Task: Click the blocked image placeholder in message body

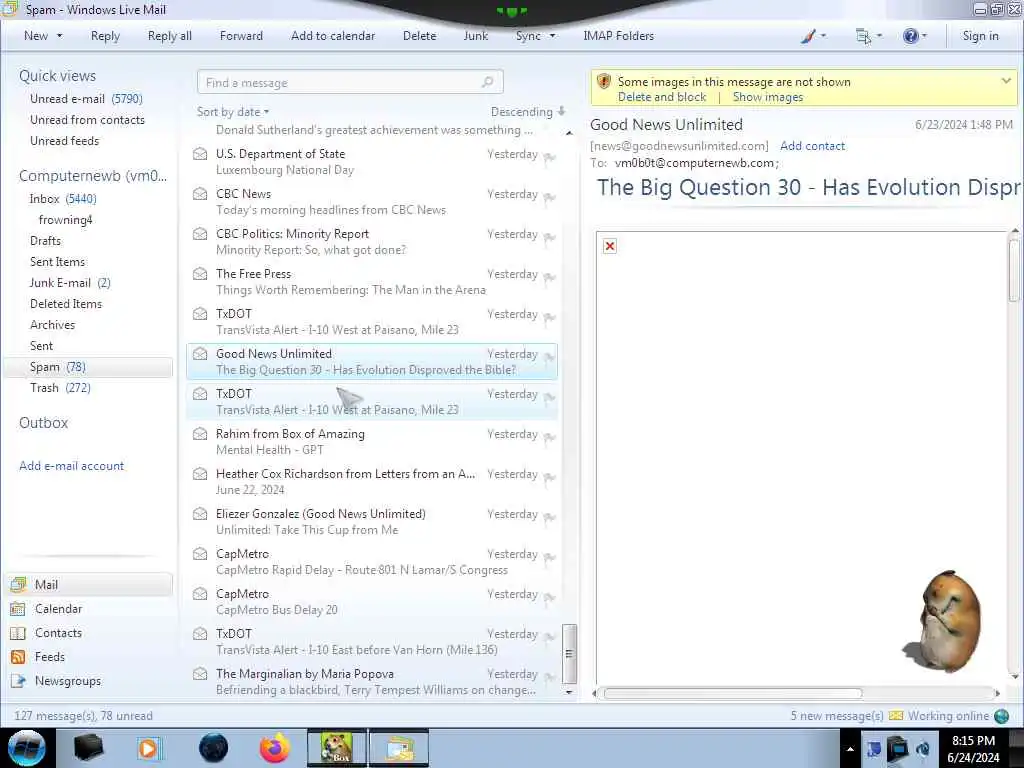Action: click(609, 246)
